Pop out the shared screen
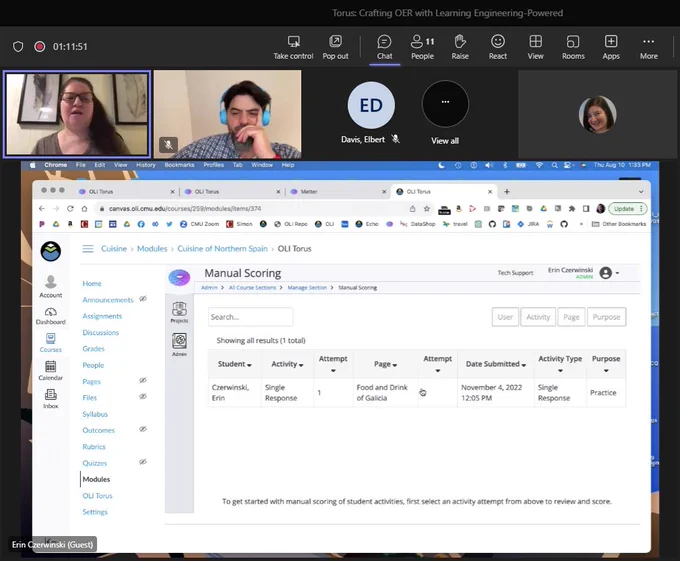This screenshot has width=680, height=561. pos(335,47)
